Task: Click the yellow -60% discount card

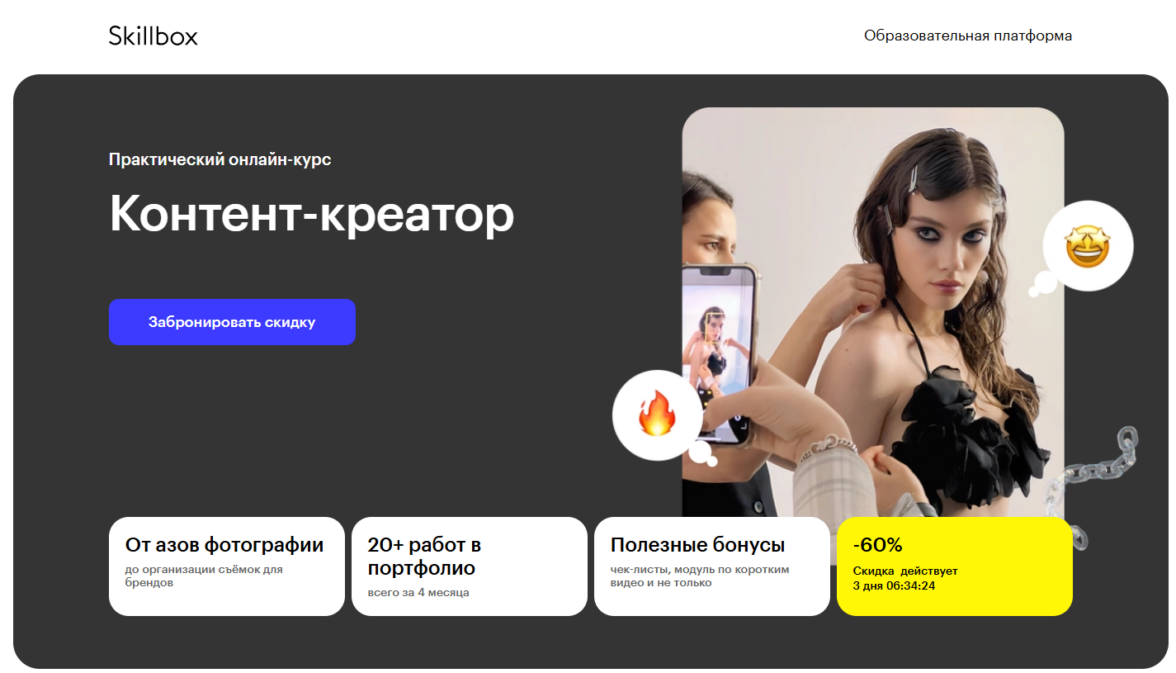Action: 955,566
